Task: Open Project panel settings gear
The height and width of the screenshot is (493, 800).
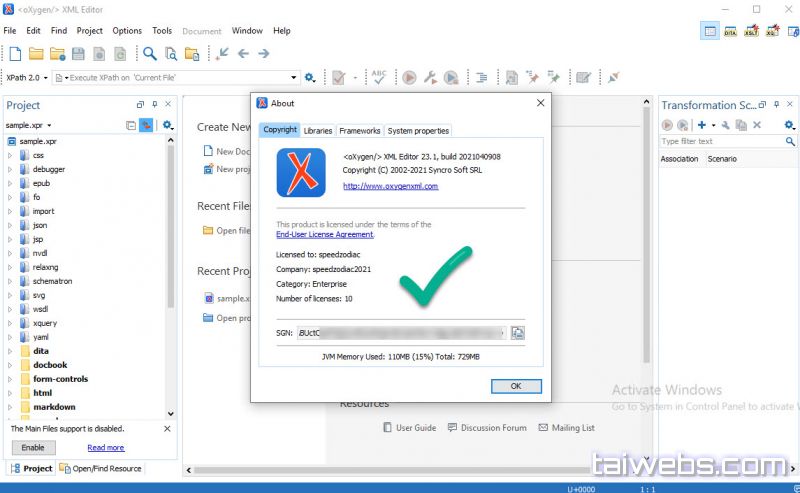Action: [x=168, y=125]
